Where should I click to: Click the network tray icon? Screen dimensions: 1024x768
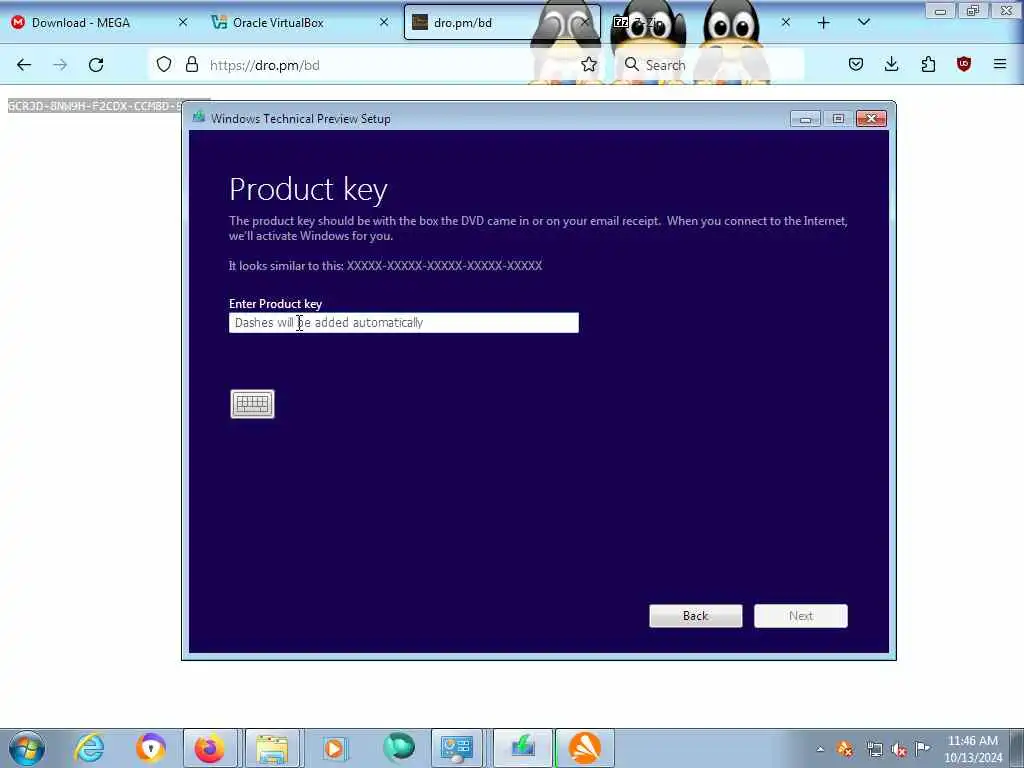pos(874,749)
